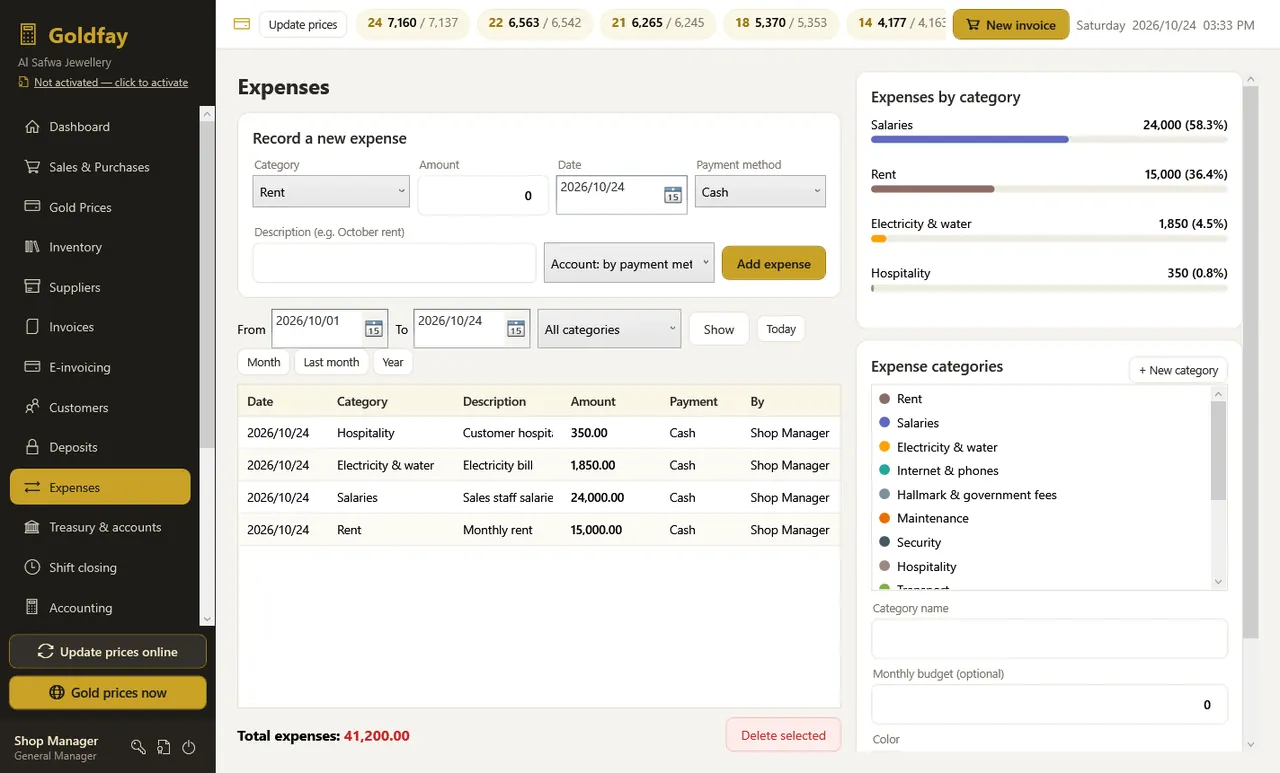
Task: Click the Add expense button
Action: tap(774, 264)
